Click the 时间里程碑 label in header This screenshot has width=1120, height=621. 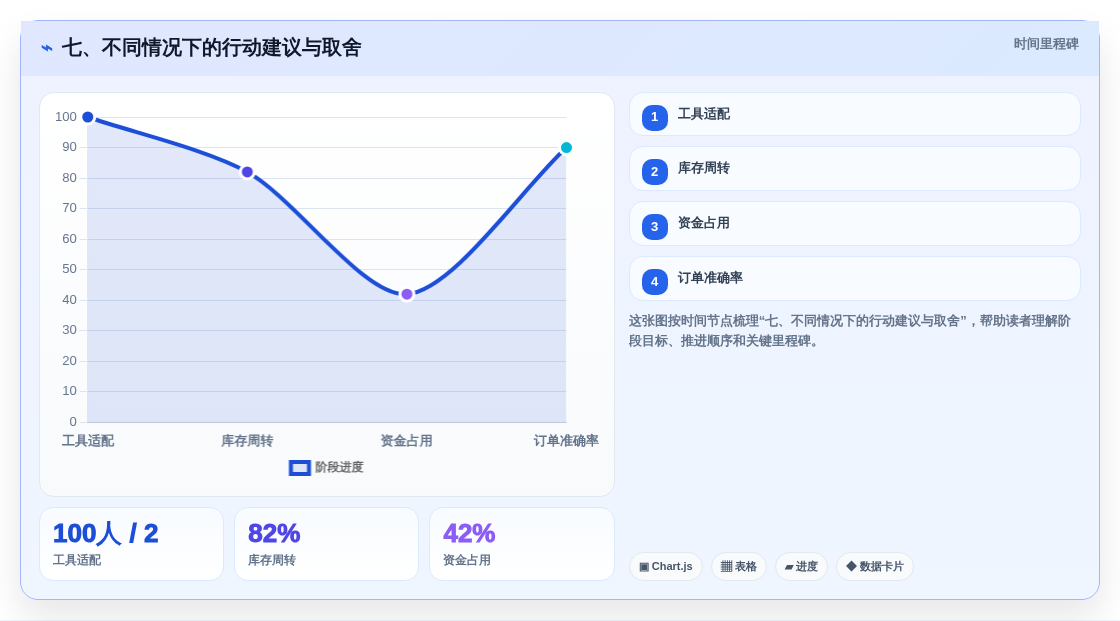point(1046,44)
